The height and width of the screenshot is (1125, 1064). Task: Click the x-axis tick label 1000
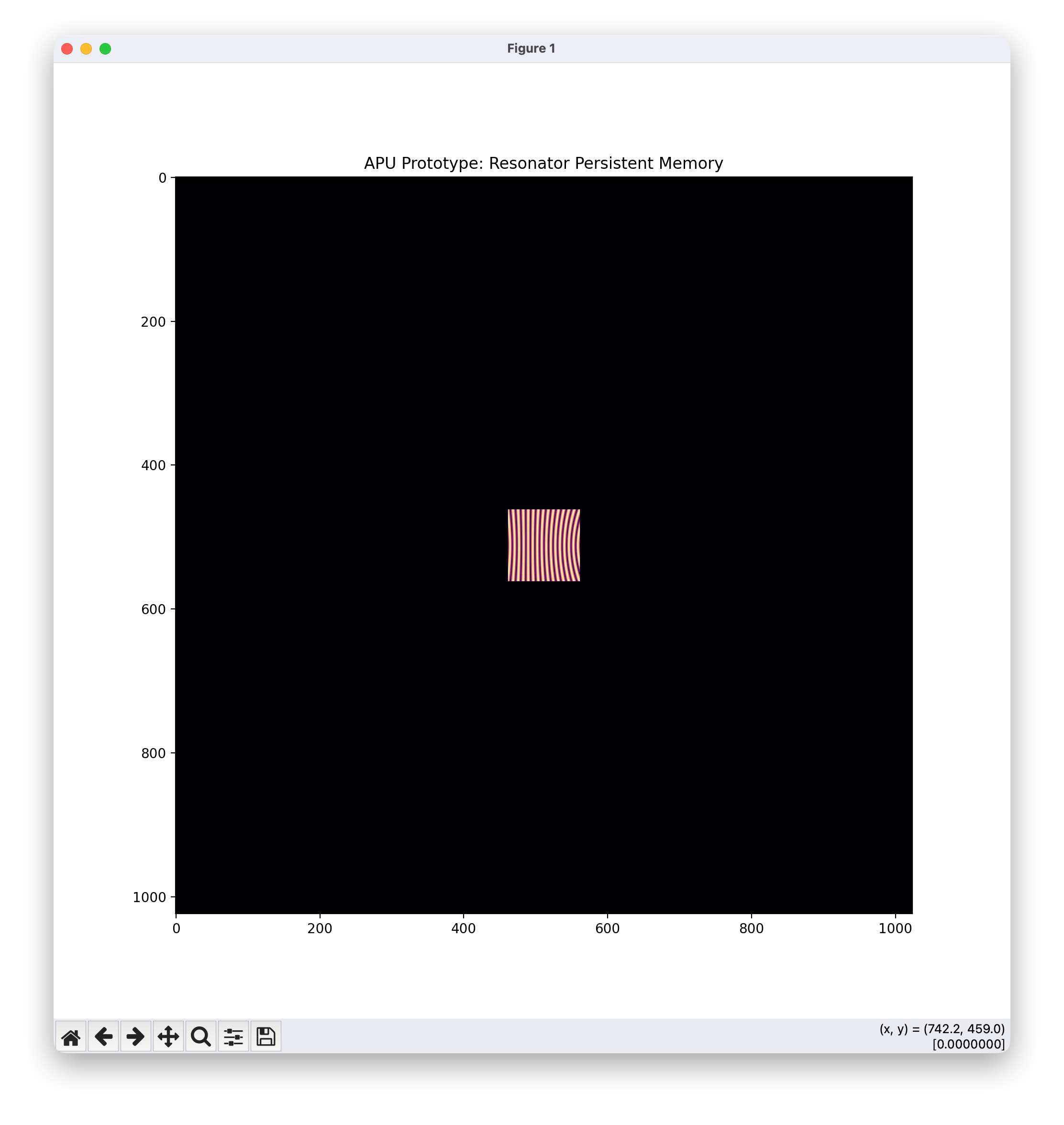[x=895, y=929]
